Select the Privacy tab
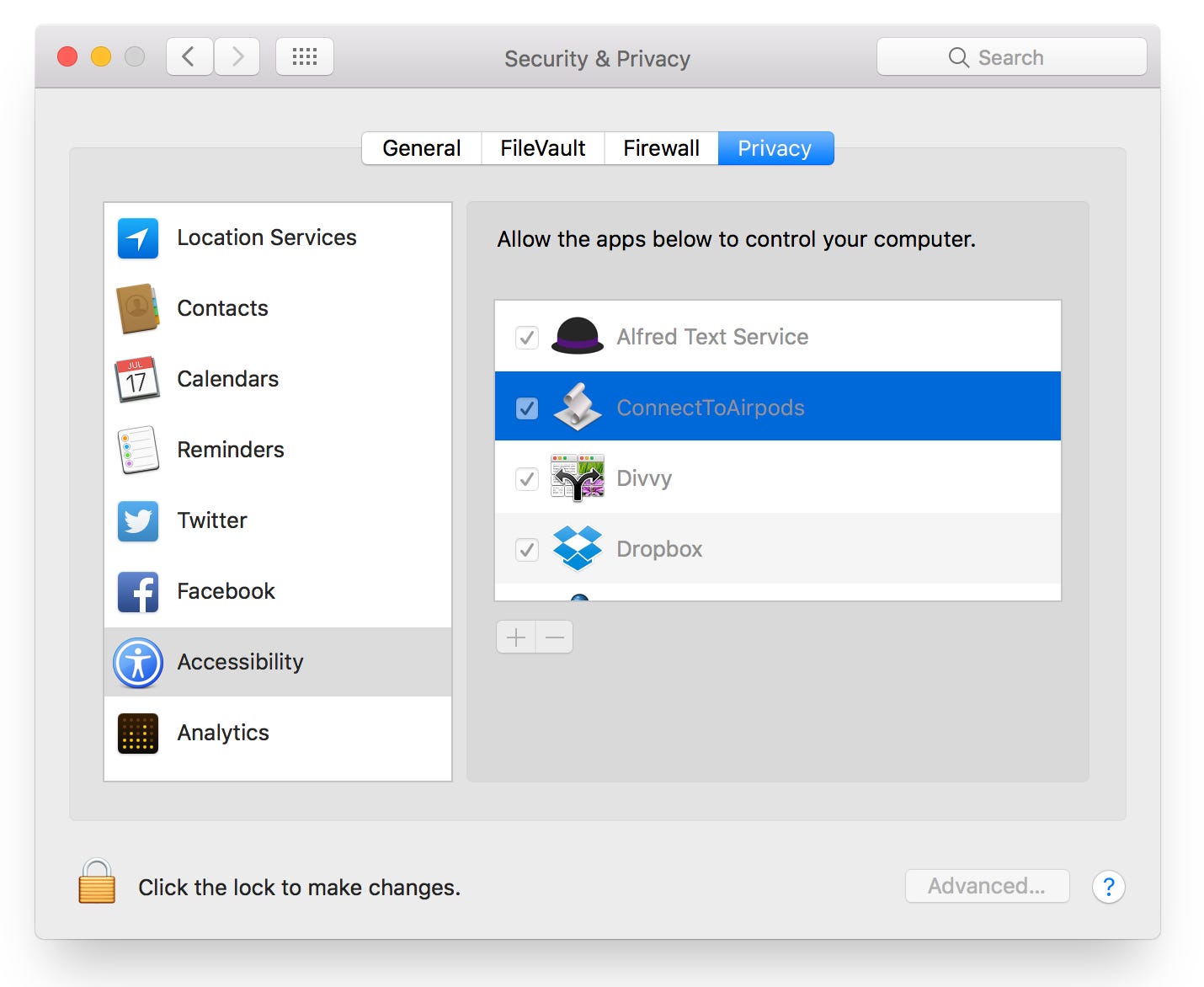Screen dimensions: 1204x987 coord(775,148)
